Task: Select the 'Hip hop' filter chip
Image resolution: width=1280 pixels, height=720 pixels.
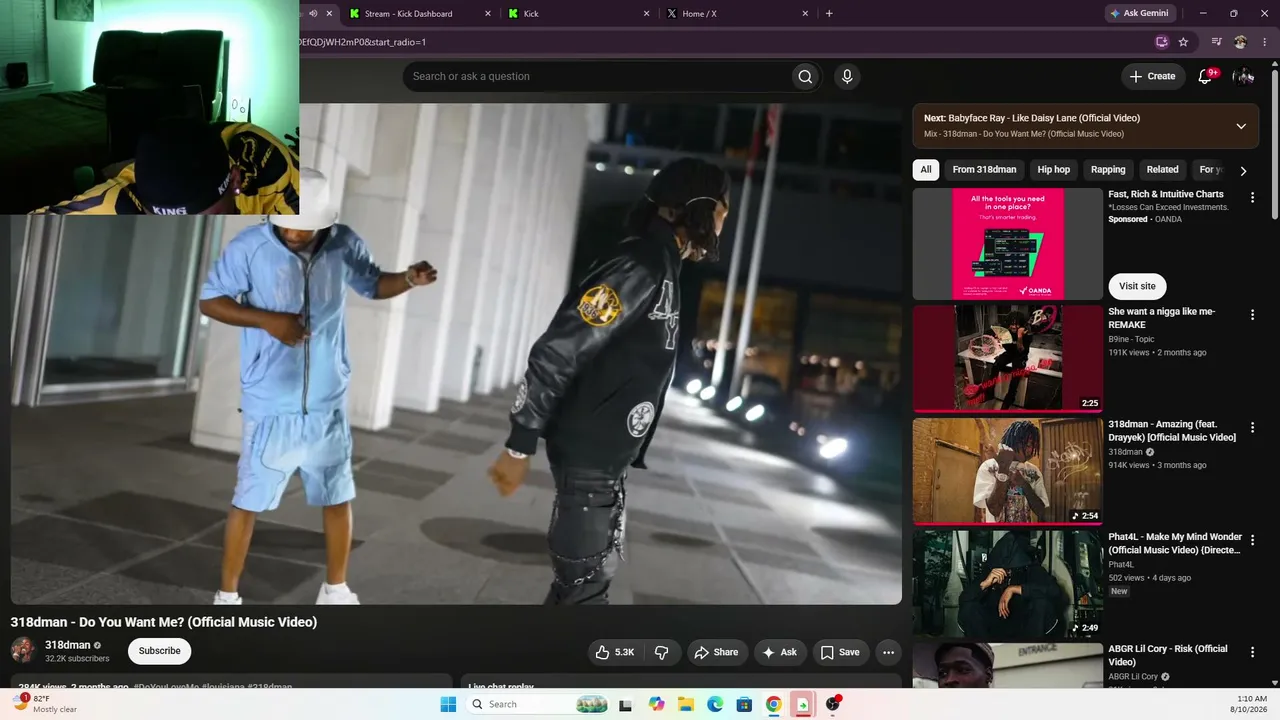Action: [x=1053, y=170]
